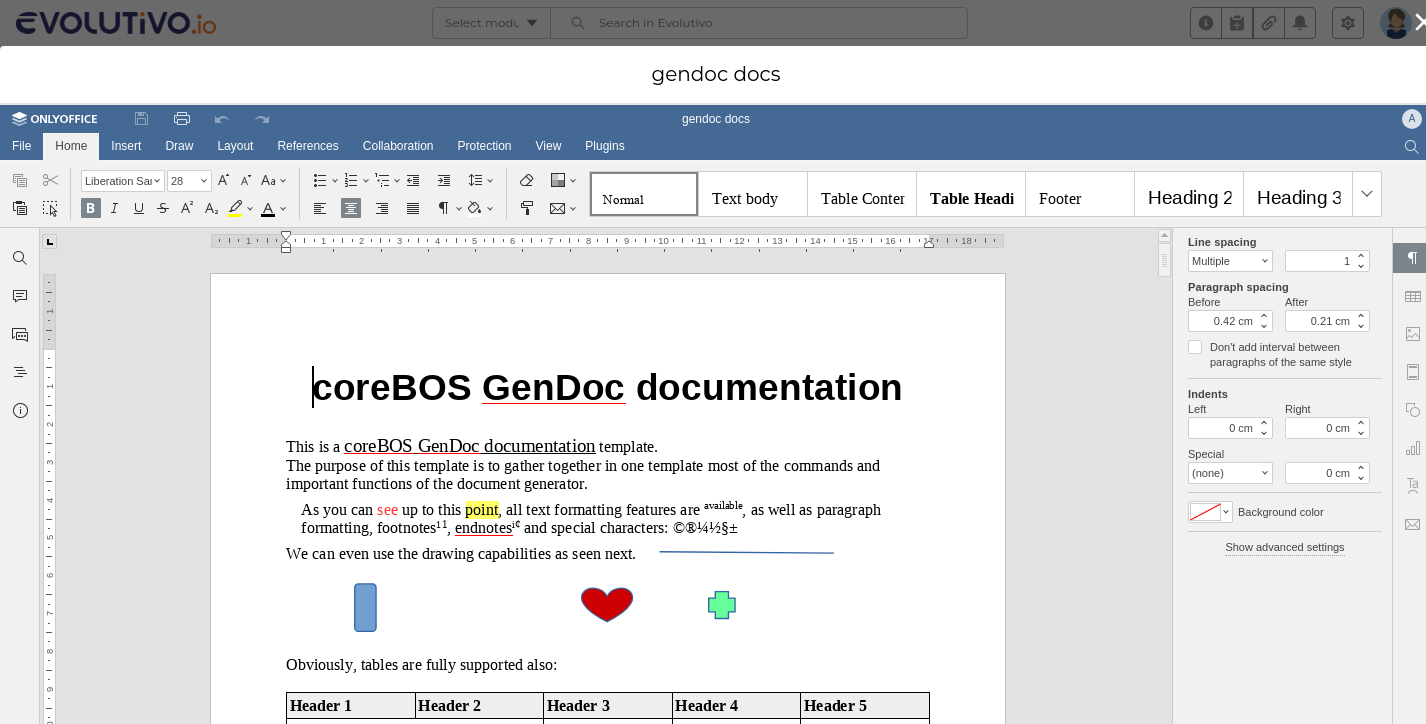The image size is (1426, 724).
Task: Open the Comments panel in left sidebar
Action: (20, 296)
